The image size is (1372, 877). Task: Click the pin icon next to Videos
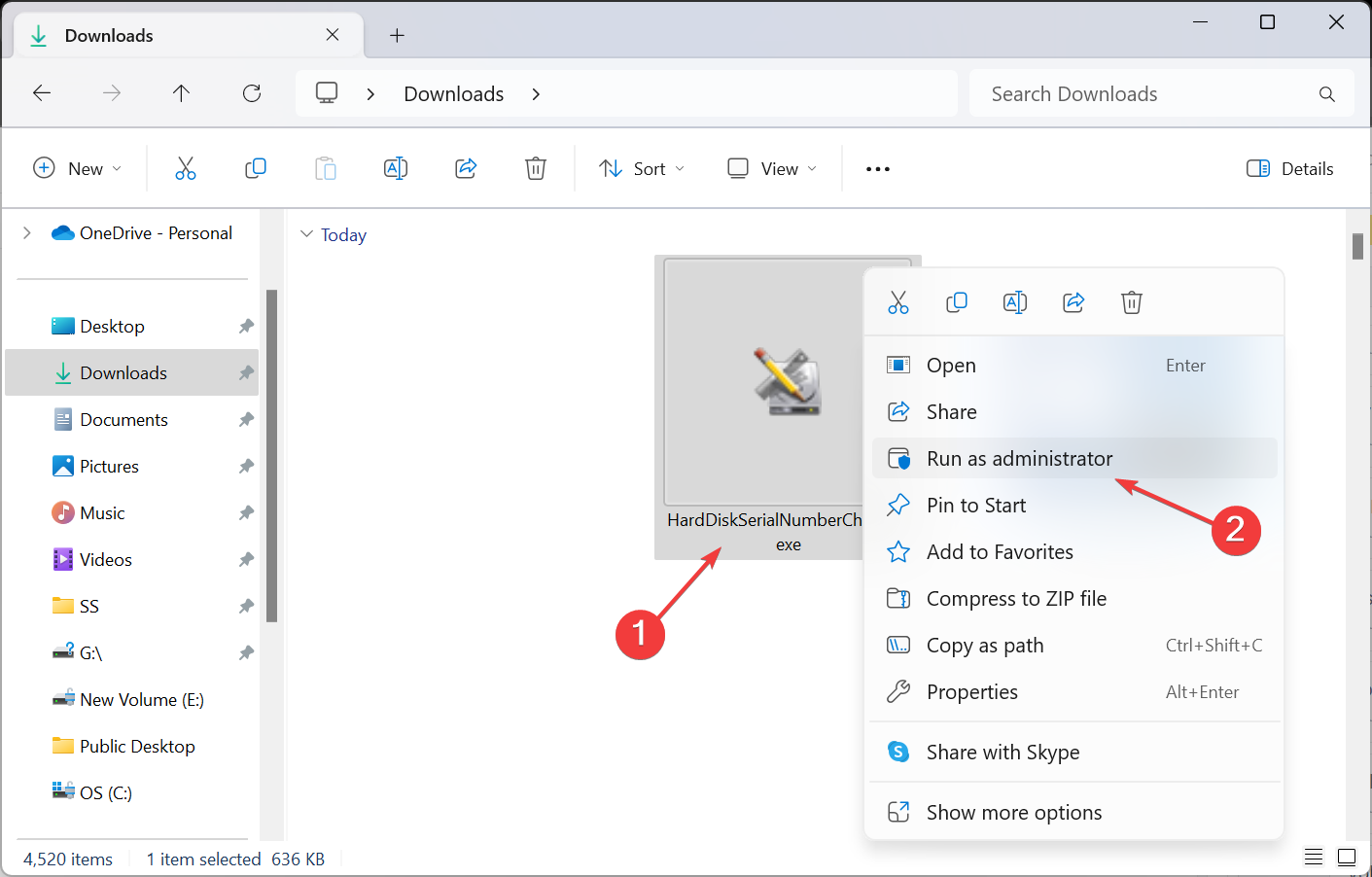point(246,560)
